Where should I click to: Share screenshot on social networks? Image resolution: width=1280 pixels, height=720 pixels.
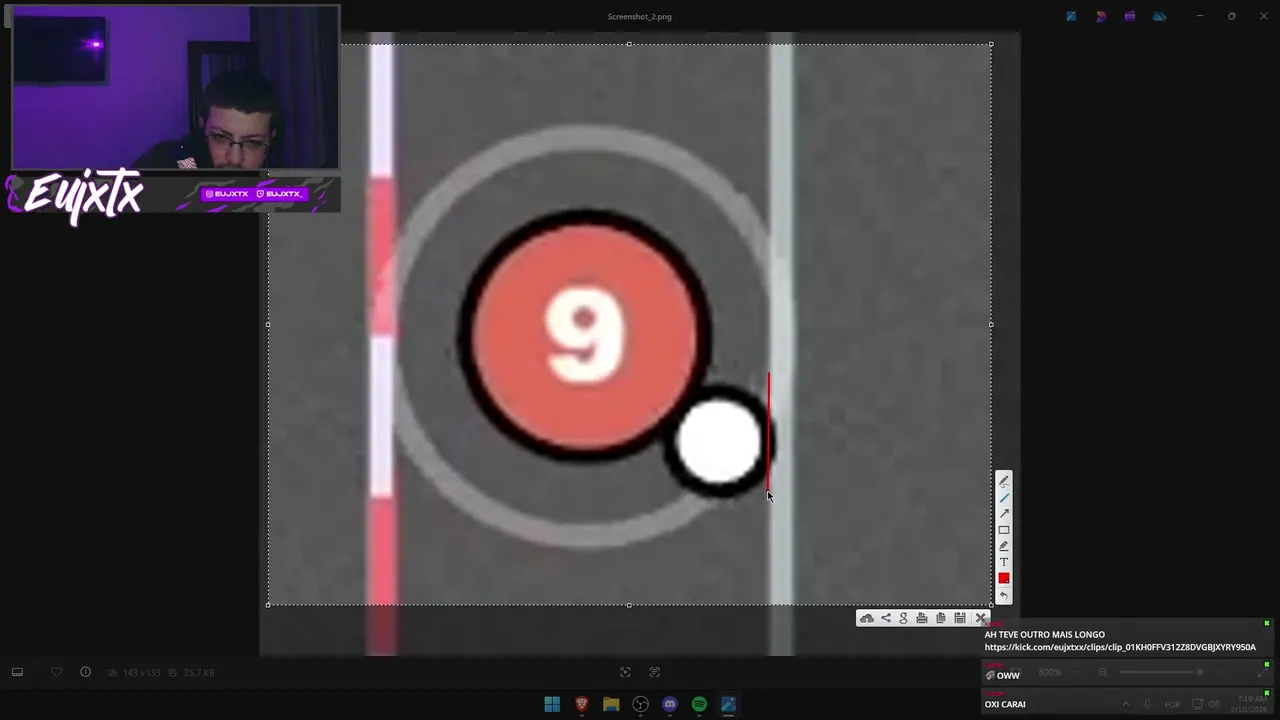pos(885,618)
